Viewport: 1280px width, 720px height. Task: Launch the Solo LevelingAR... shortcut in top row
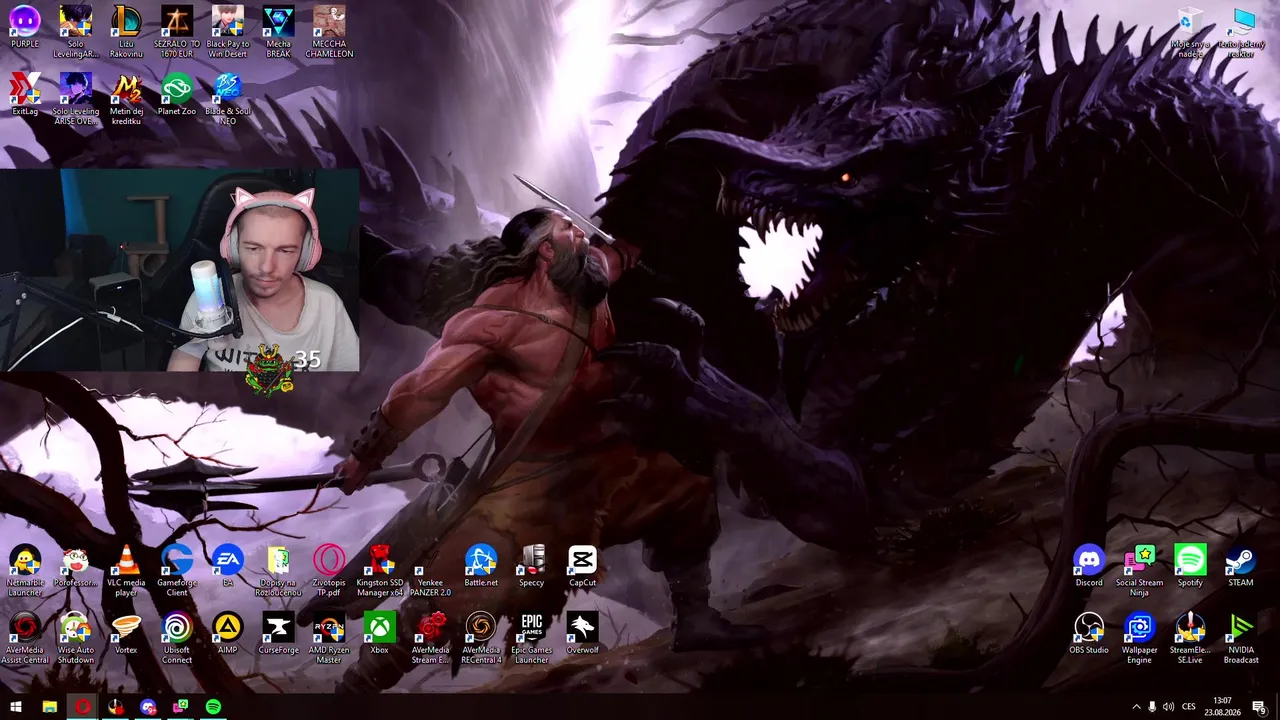tap(76, 31)
